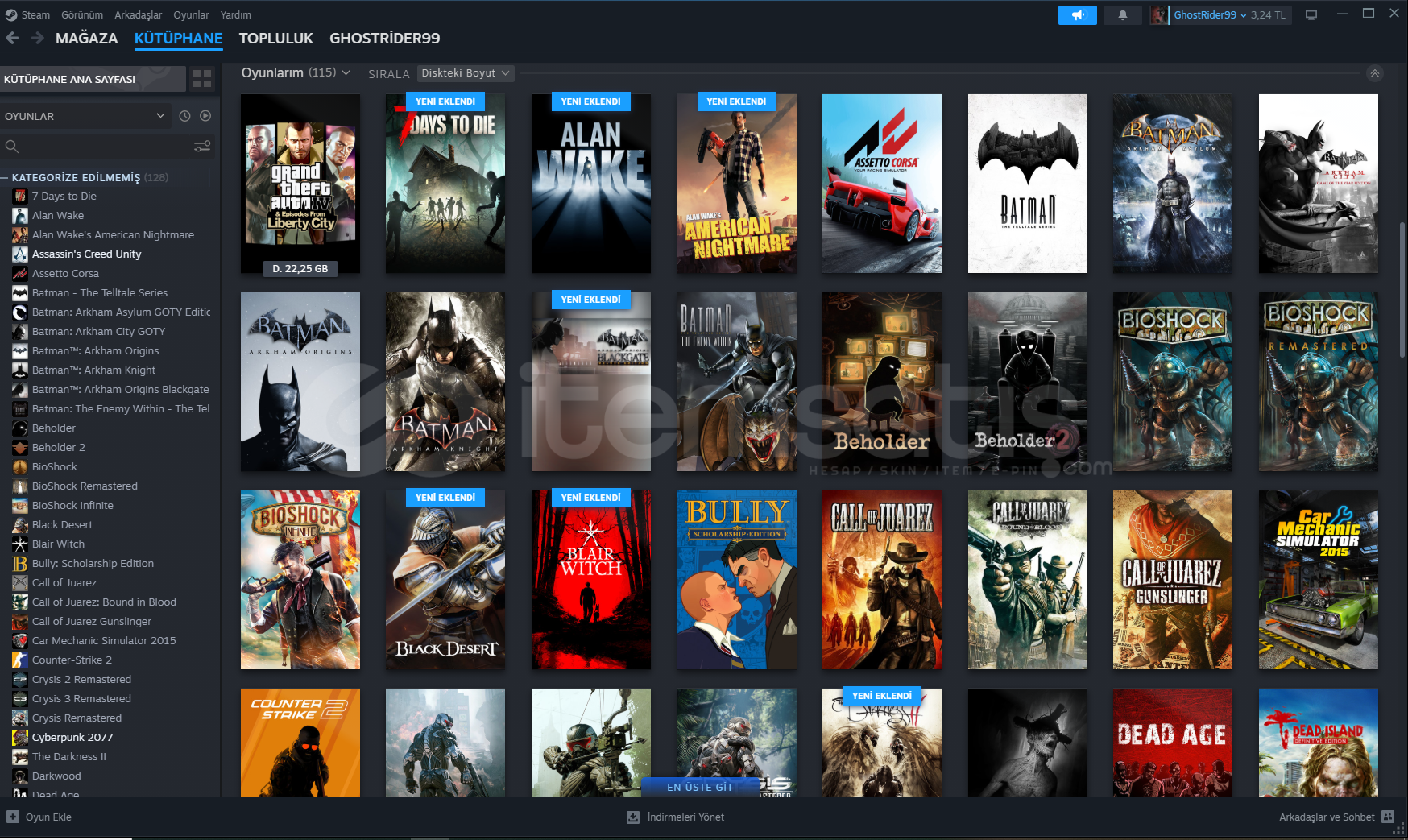
Task: Click the forward navigation arrow
Action: tap(38, 38)
